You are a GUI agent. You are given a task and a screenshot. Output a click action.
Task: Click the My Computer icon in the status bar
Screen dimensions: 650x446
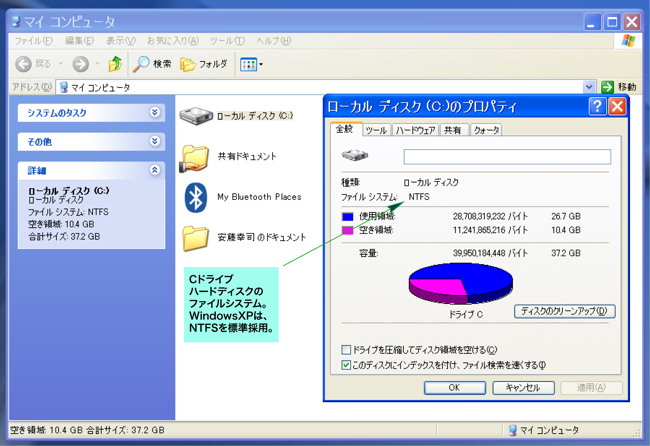point(513,430)
